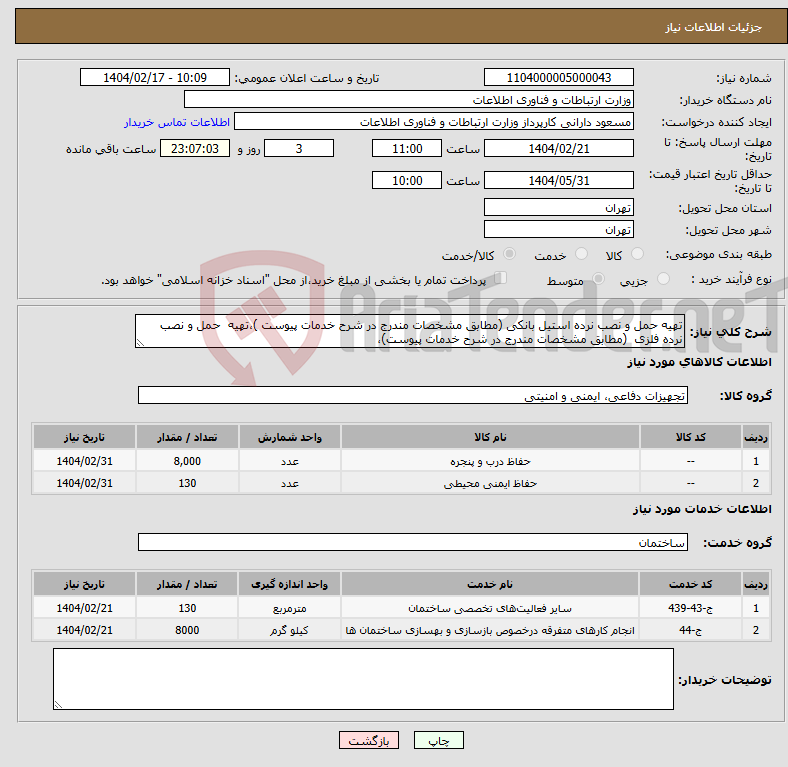Click unit cell مترمربع

pos(289,608)
